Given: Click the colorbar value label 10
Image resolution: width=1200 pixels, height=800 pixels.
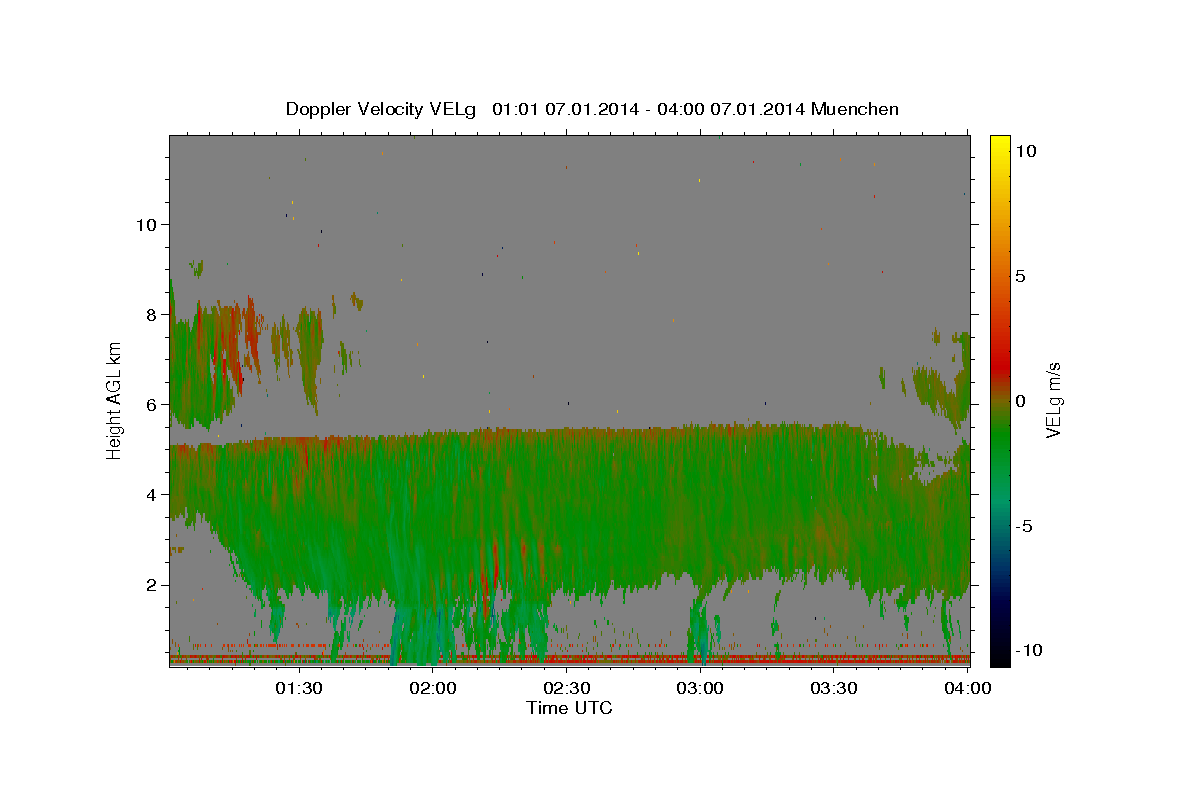Looking at the screenshot, I should click(x=1025, y=151).
